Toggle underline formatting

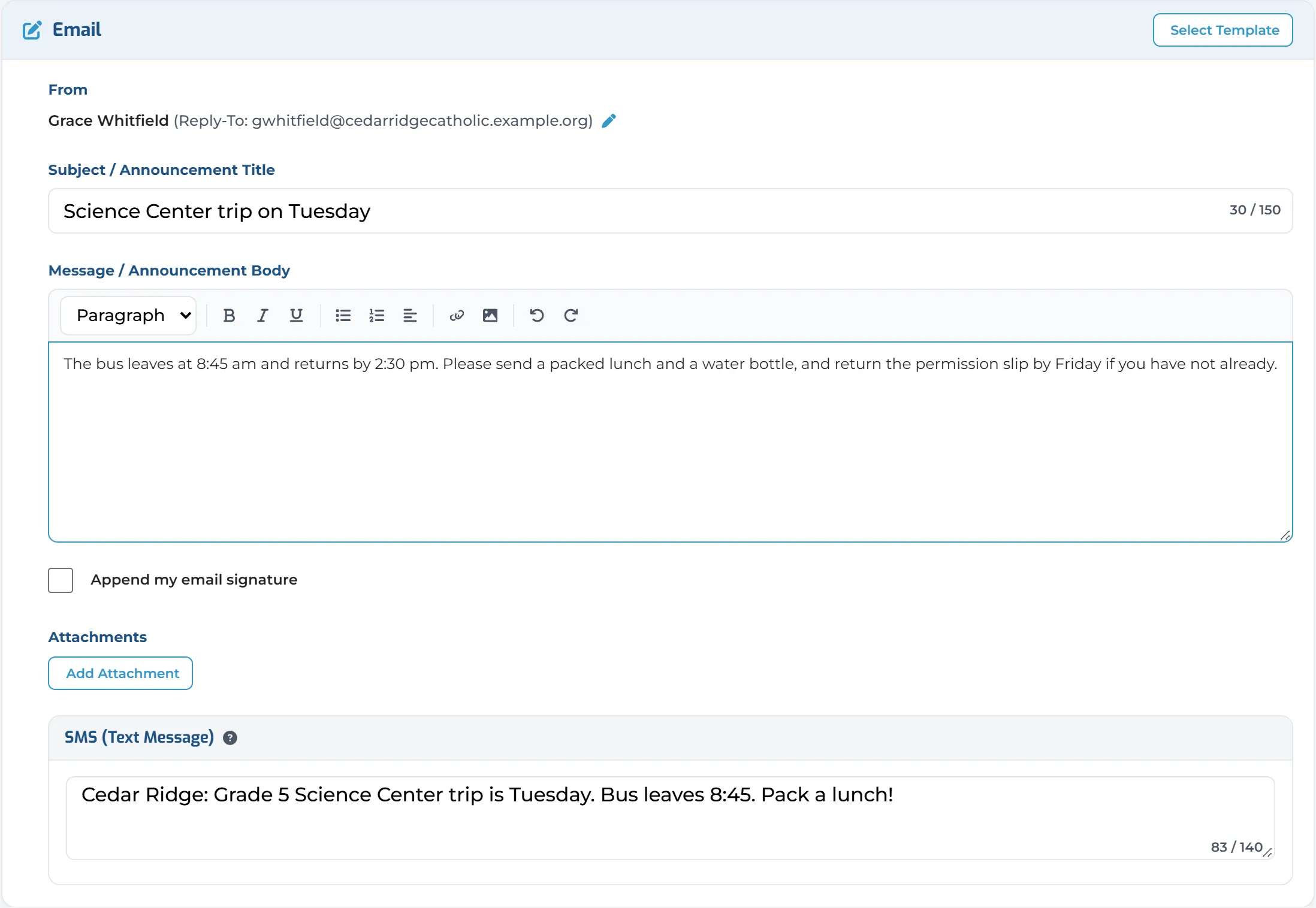tap(296, 316)
